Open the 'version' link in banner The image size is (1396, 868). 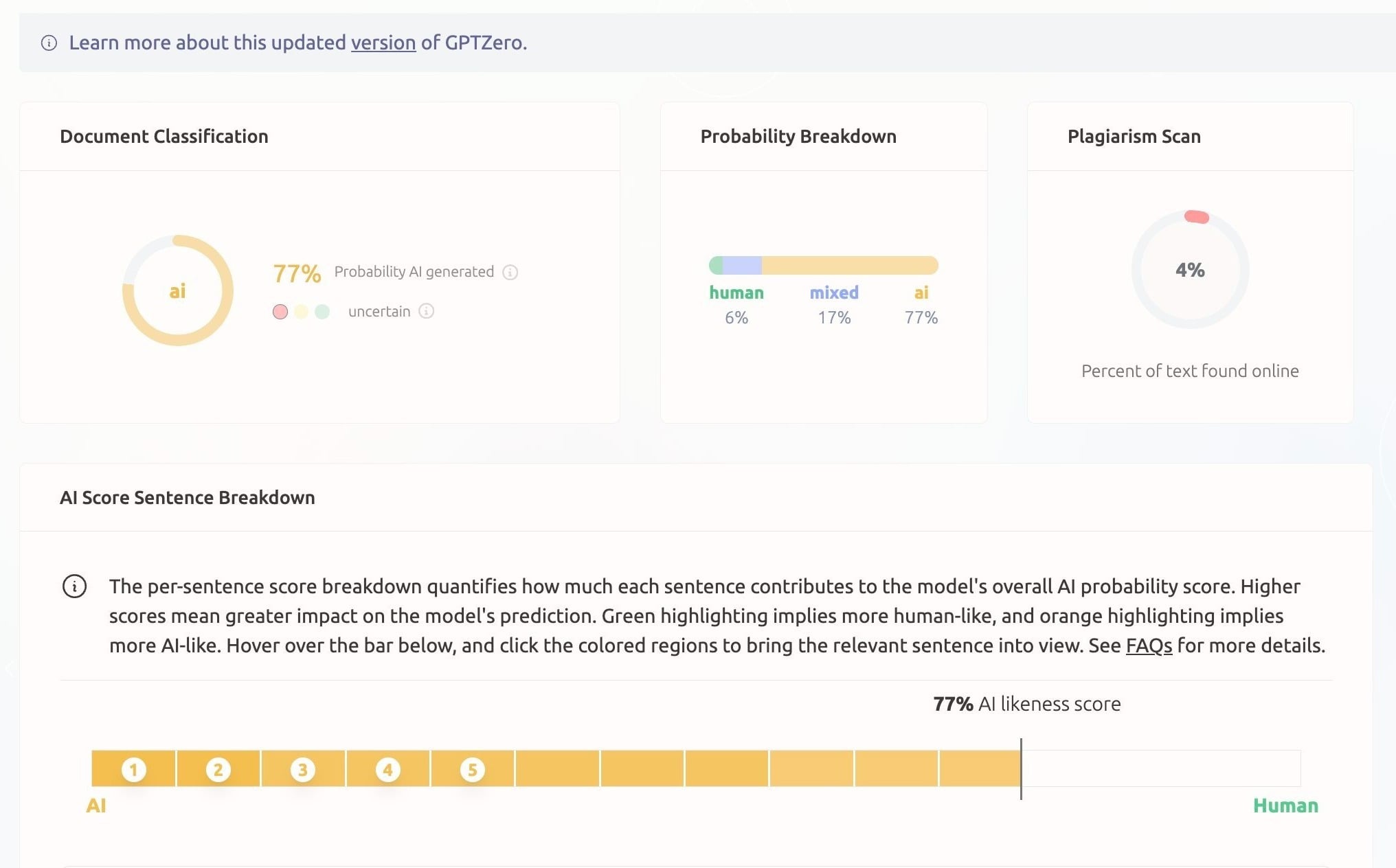pyautogui.click(x=383, y=43)
